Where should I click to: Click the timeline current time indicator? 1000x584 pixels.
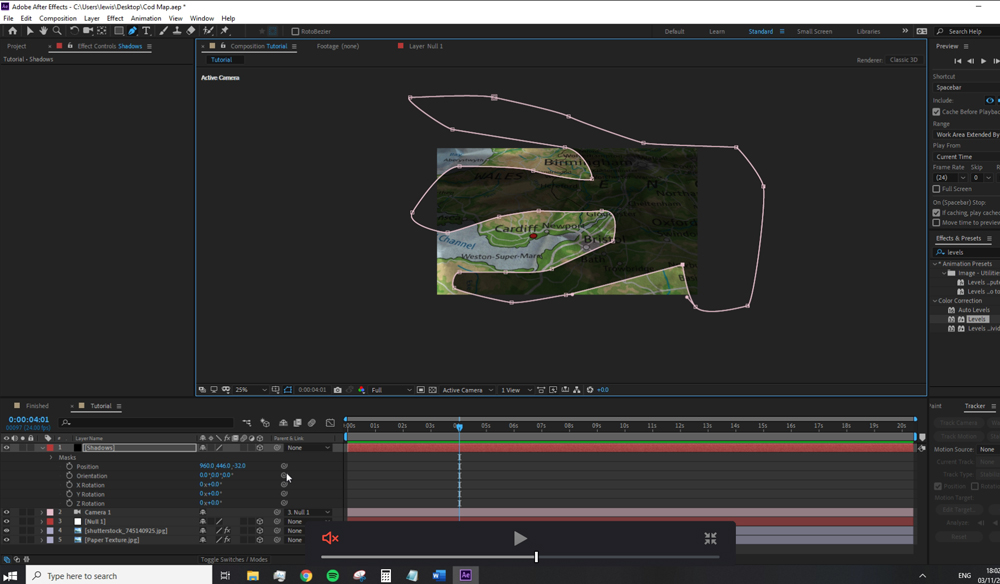tap(459, 426)
